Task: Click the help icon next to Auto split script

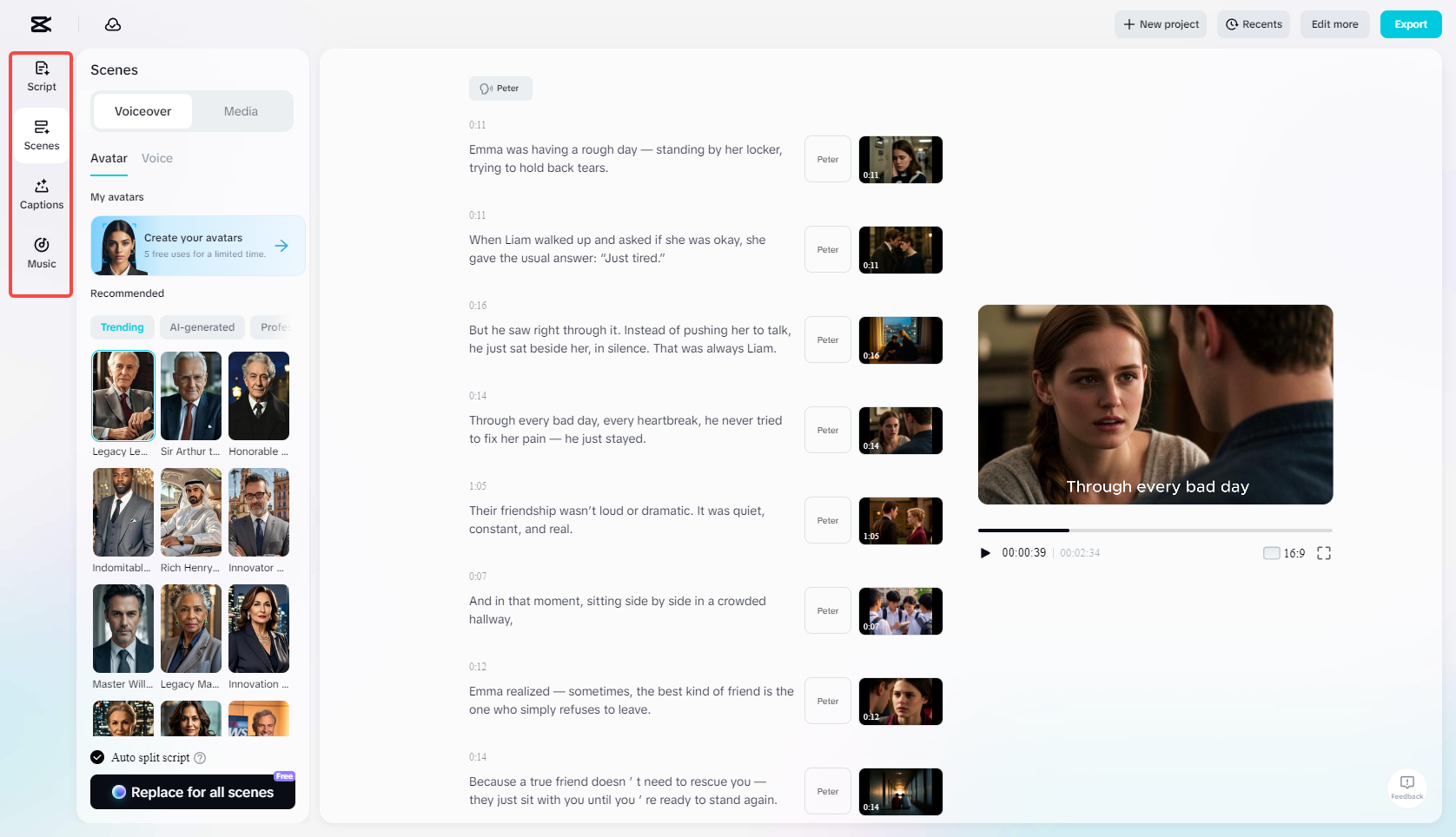Action: pos(201,757)
